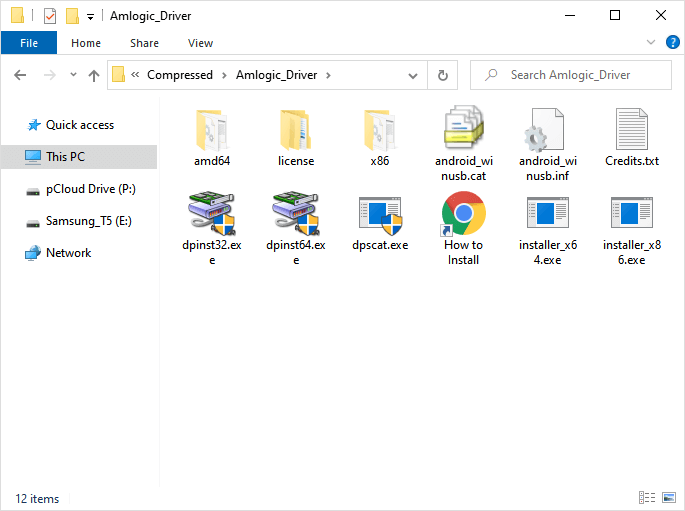
Task: Expand address bar history dropdown
Action: pos(412,76)
